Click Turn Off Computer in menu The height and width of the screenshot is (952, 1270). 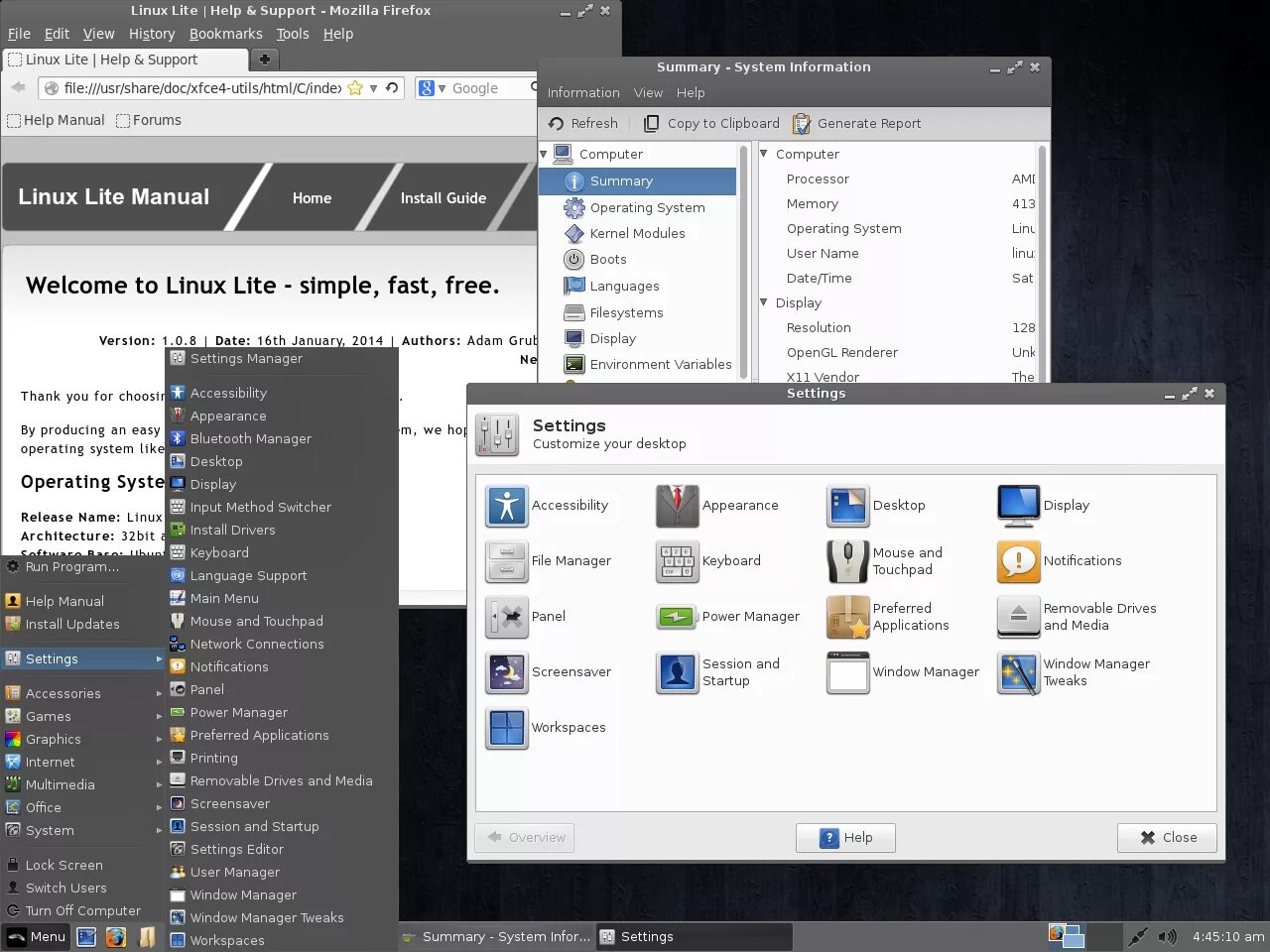(x=82, y=911)
